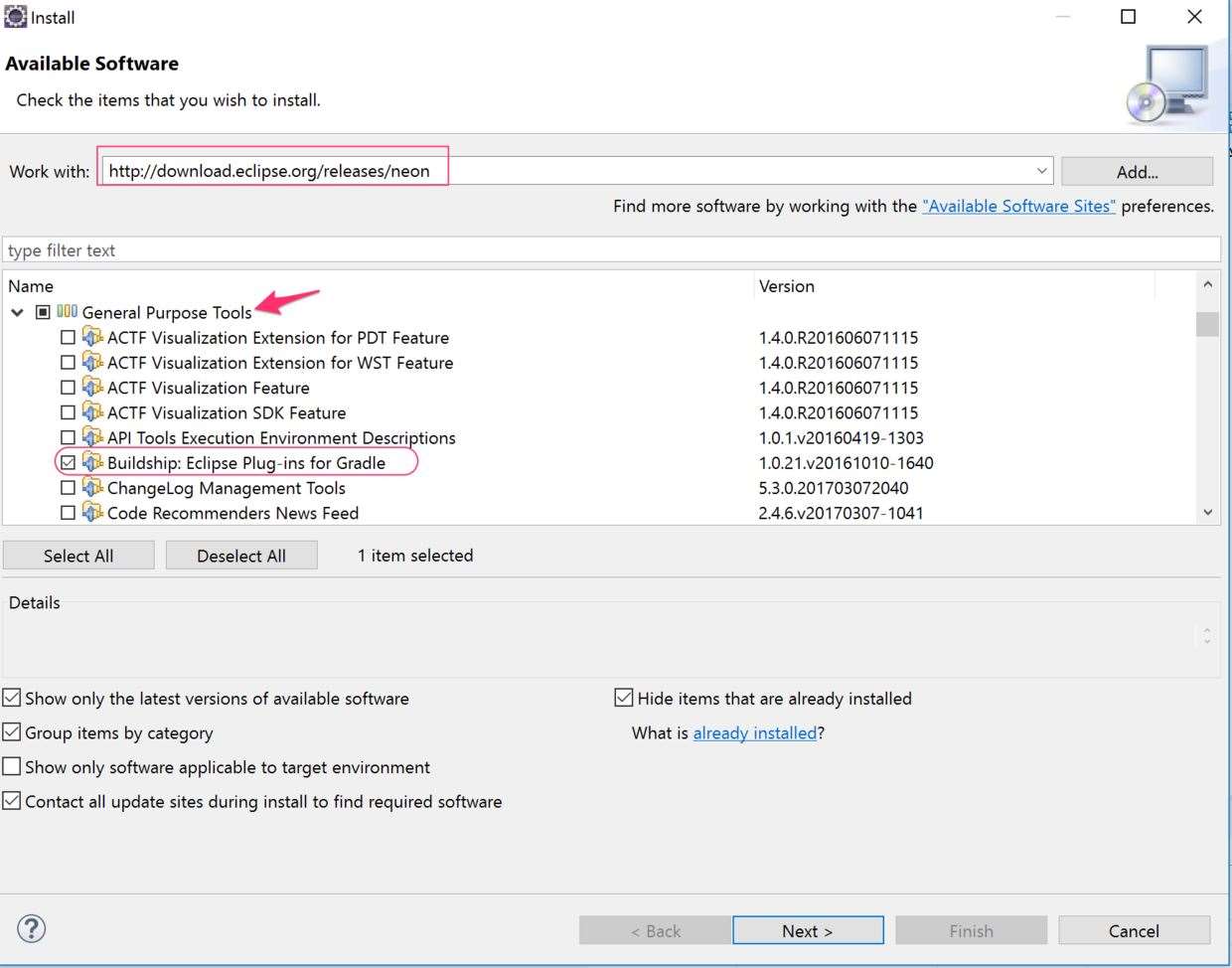1232x968 pixels.
Task: Click the type filter text field
Action: point(611,250)
